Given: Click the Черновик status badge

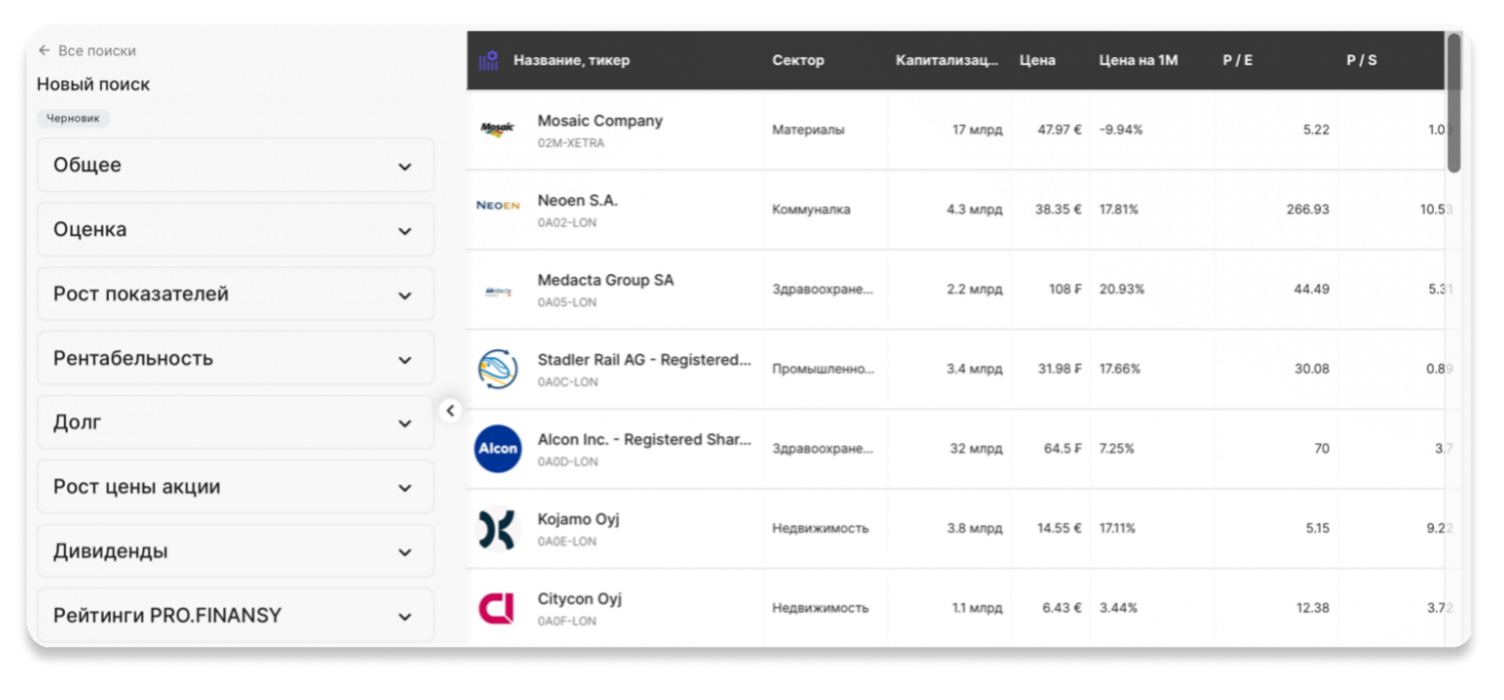Looking at the screenshot, I should pos(73,118).
